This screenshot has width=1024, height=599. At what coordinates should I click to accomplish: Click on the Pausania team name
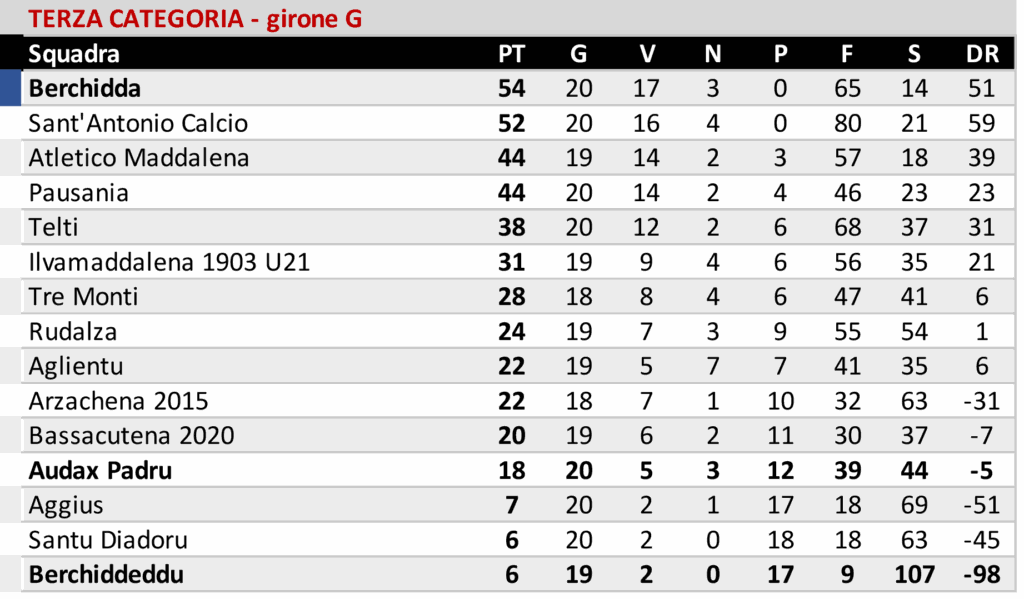(79, 193)
